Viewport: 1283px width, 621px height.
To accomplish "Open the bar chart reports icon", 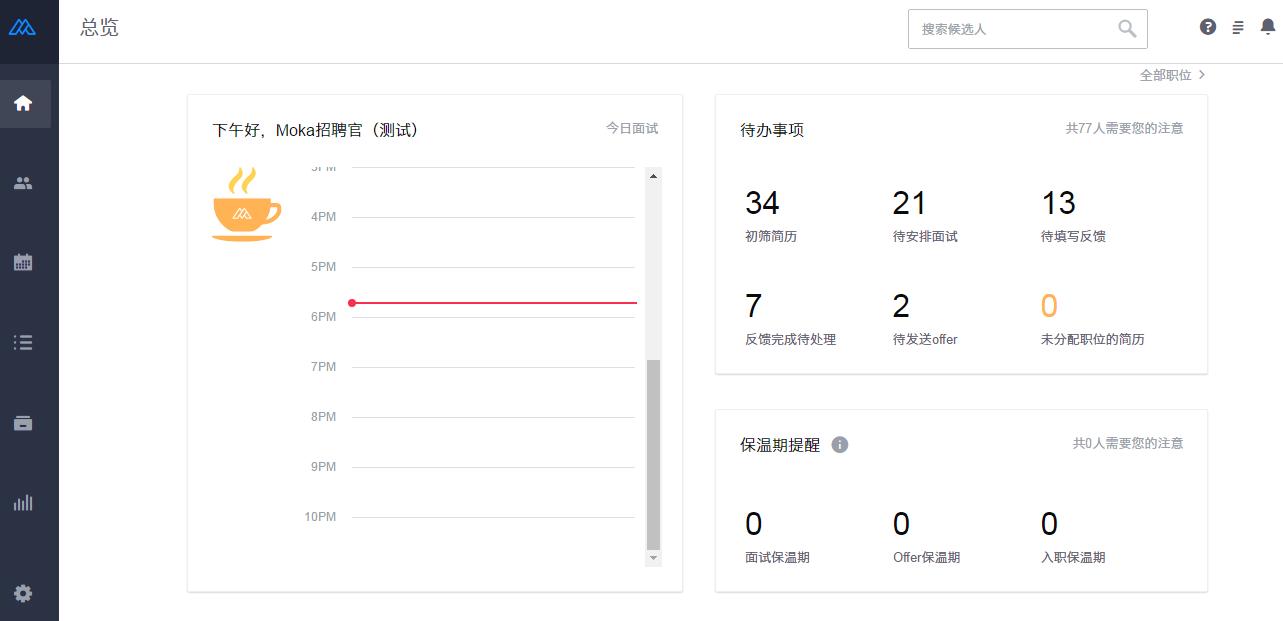I will pyautogui.click(x=23, y=503).
